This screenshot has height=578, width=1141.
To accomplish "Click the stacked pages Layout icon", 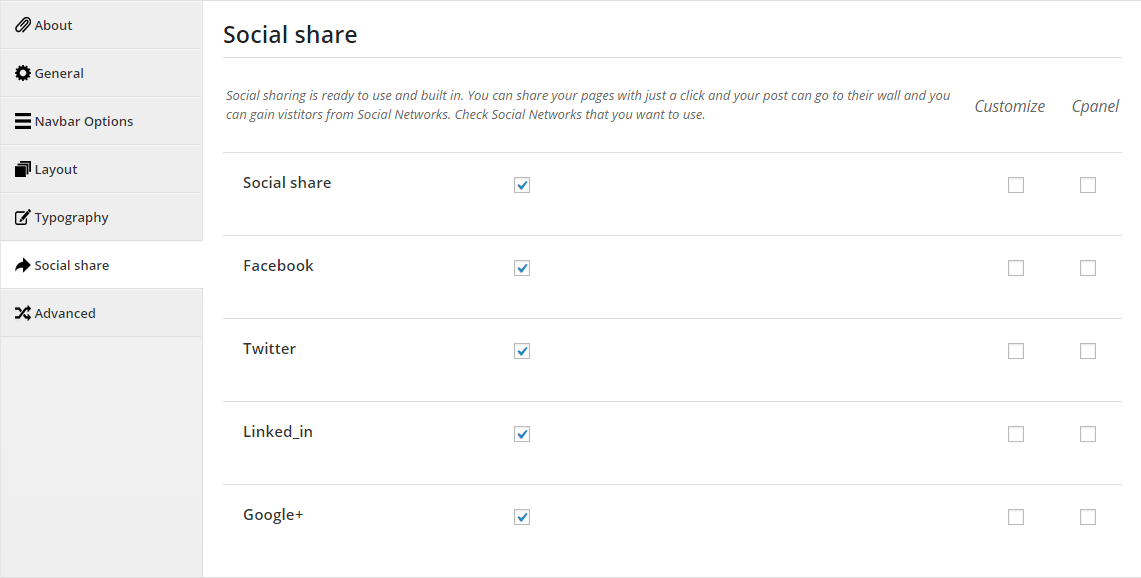I will pyautogui.click(x=23, y=170).
